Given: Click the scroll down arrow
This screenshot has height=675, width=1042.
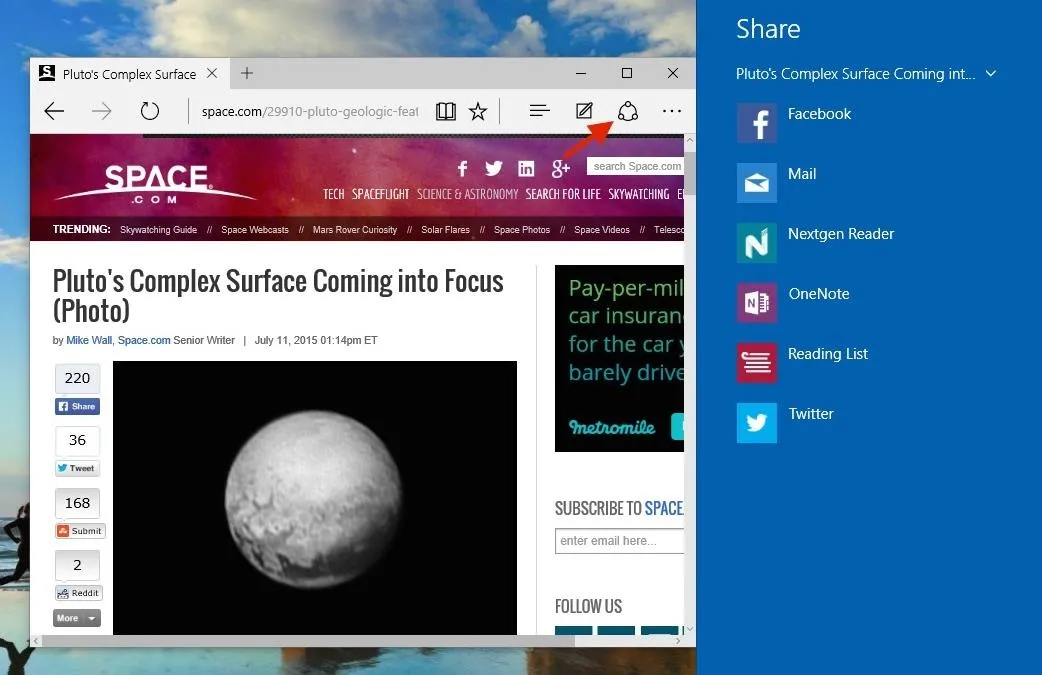Looking at the screenshot, I should click(x=690, y=628).
